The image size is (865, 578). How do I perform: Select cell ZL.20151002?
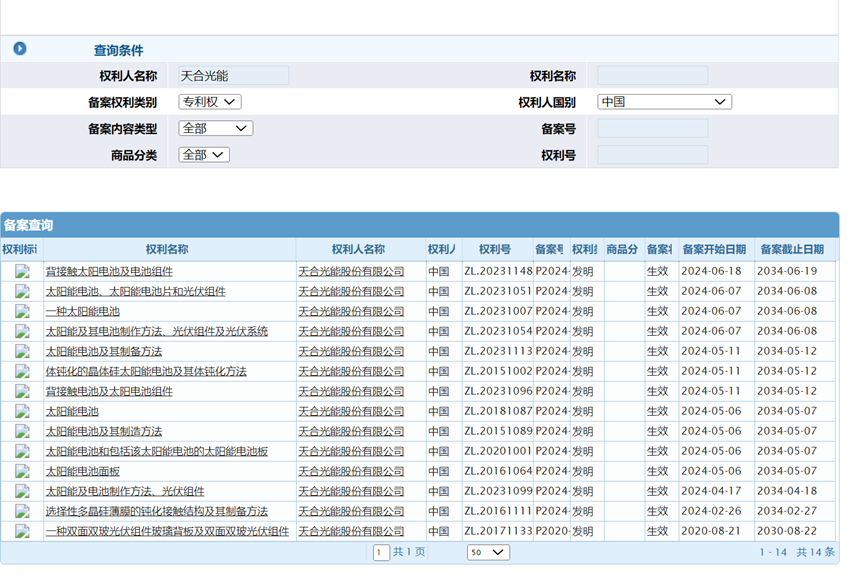(x=498, y=371)
